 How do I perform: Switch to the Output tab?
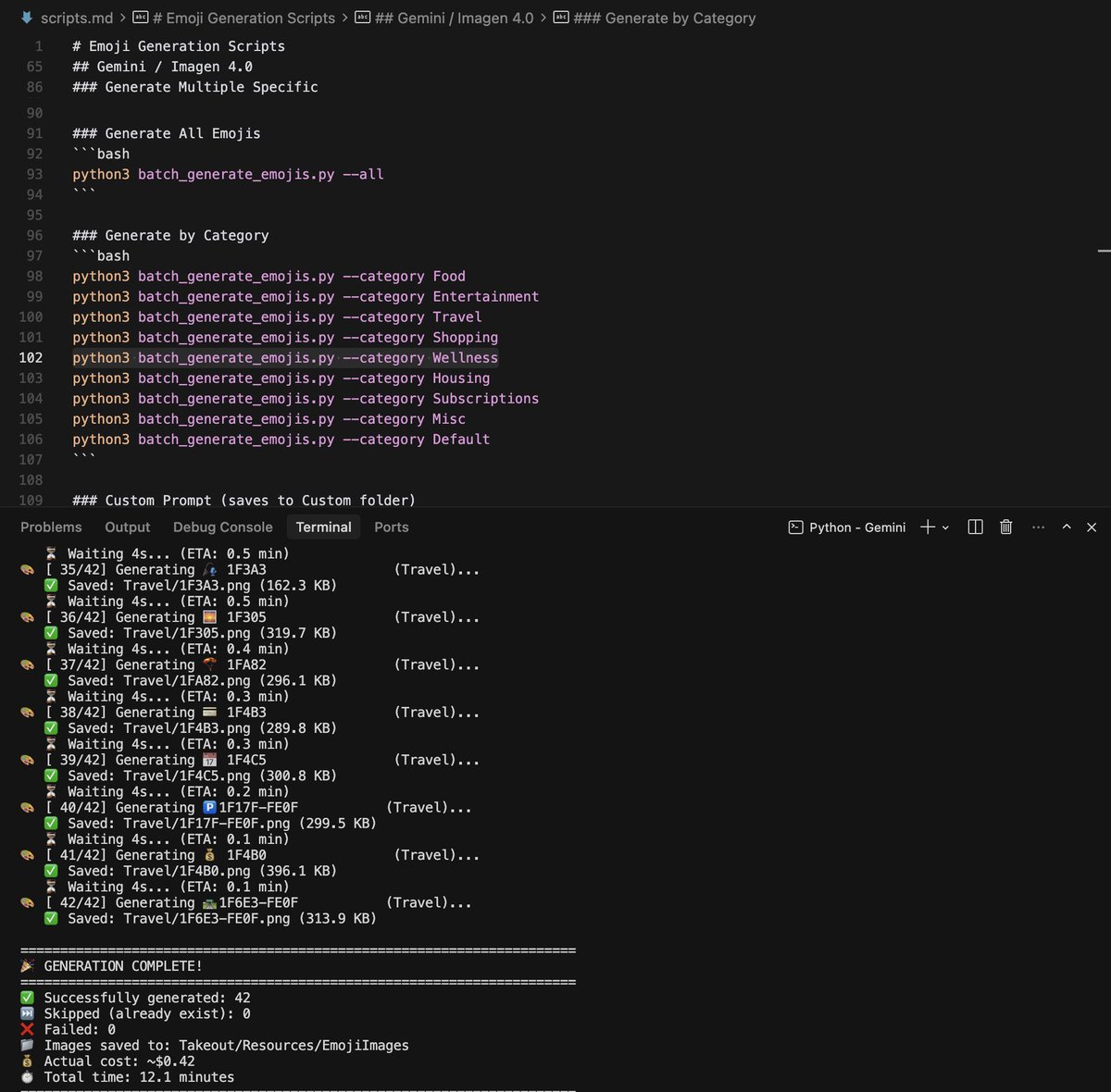[127, 527]
